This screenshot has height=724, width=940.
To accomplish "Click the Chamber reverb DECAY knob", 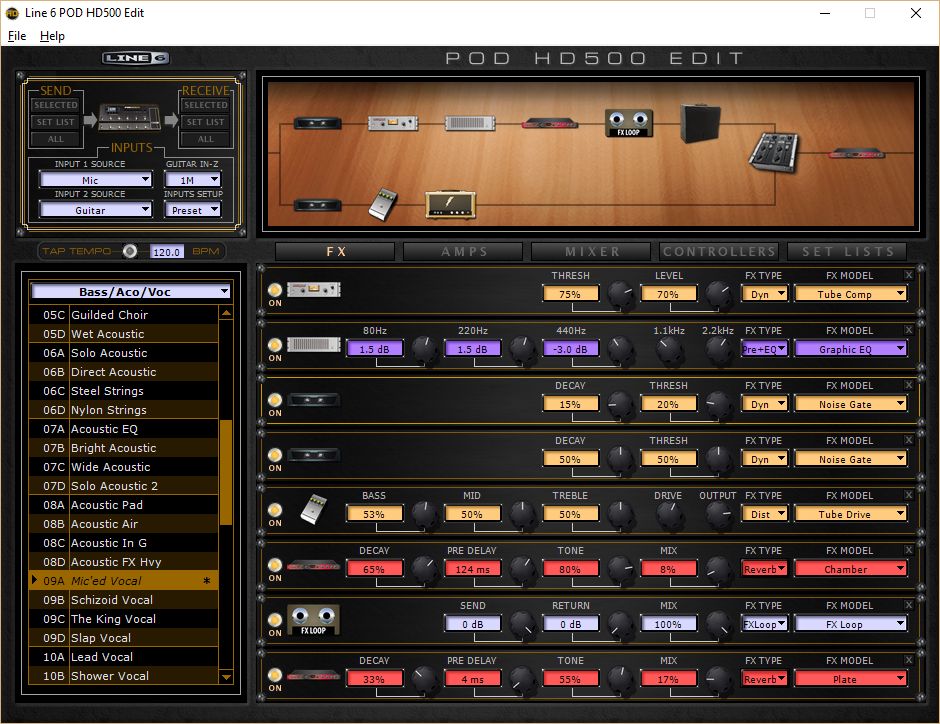I will coord(424,568).
